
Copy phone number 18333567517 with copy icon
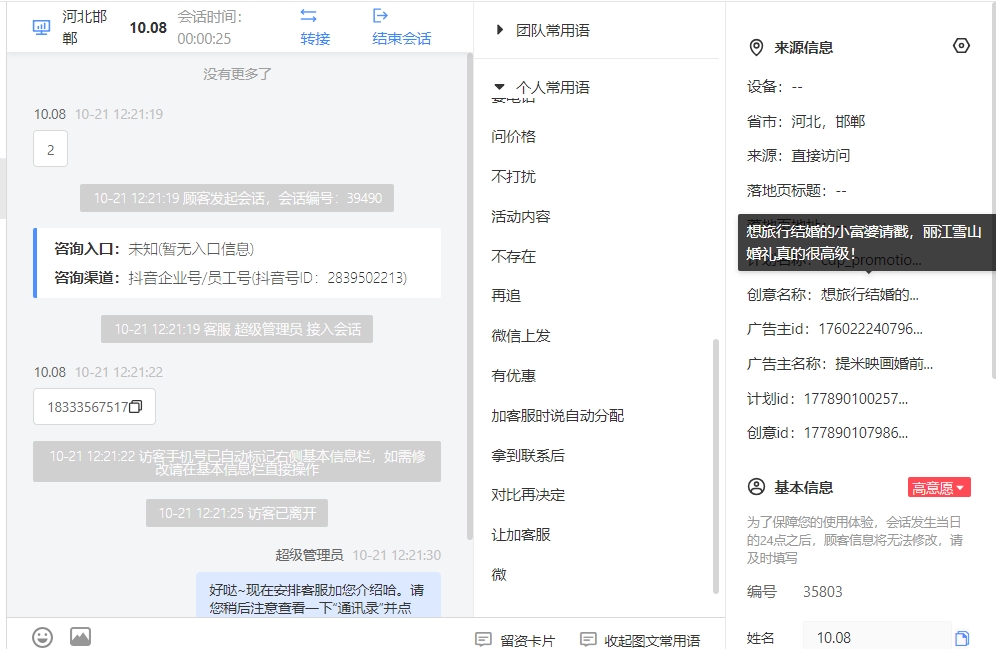(135, 406)
